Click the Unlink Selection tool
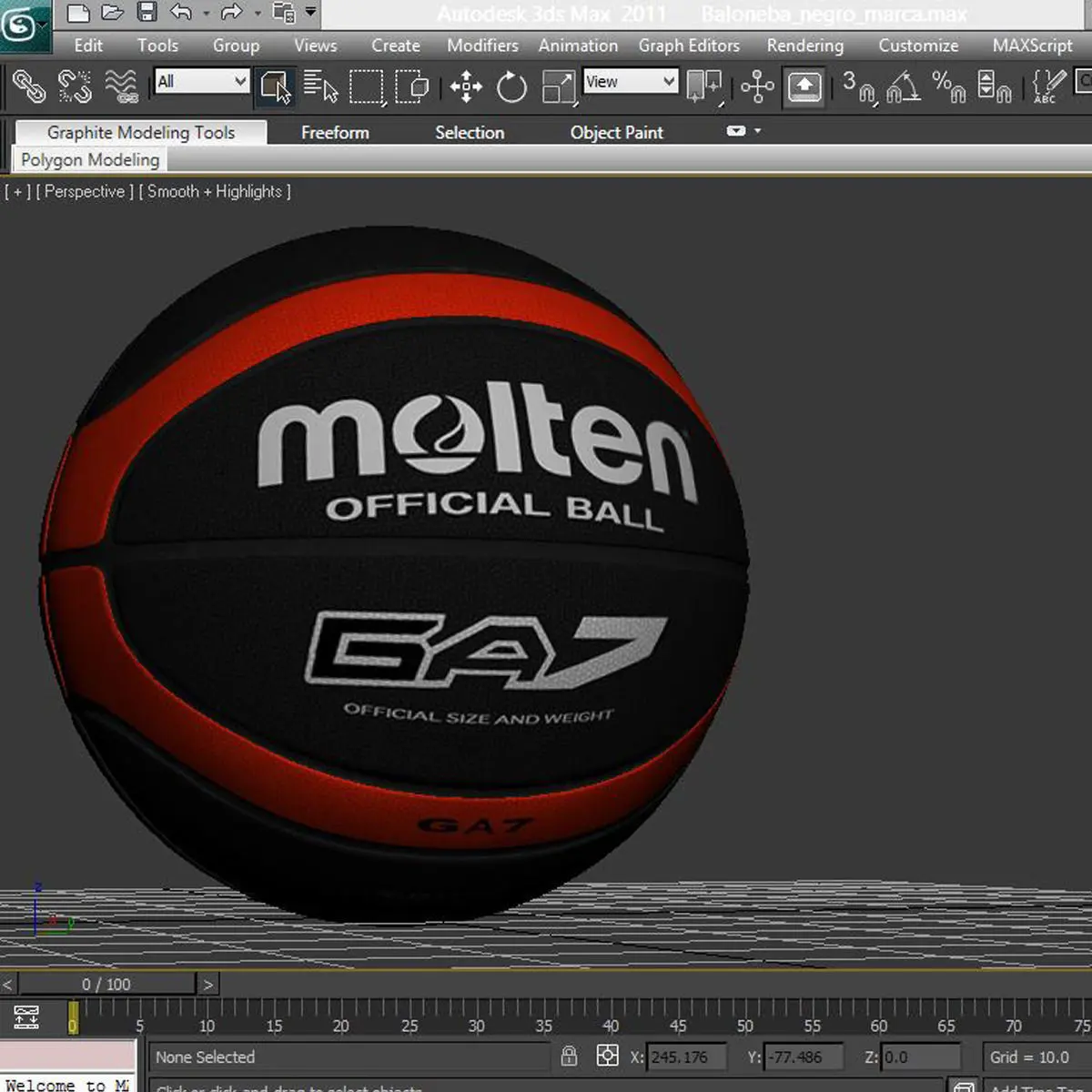This screenshot has width=1092, height=1092. 75,86
